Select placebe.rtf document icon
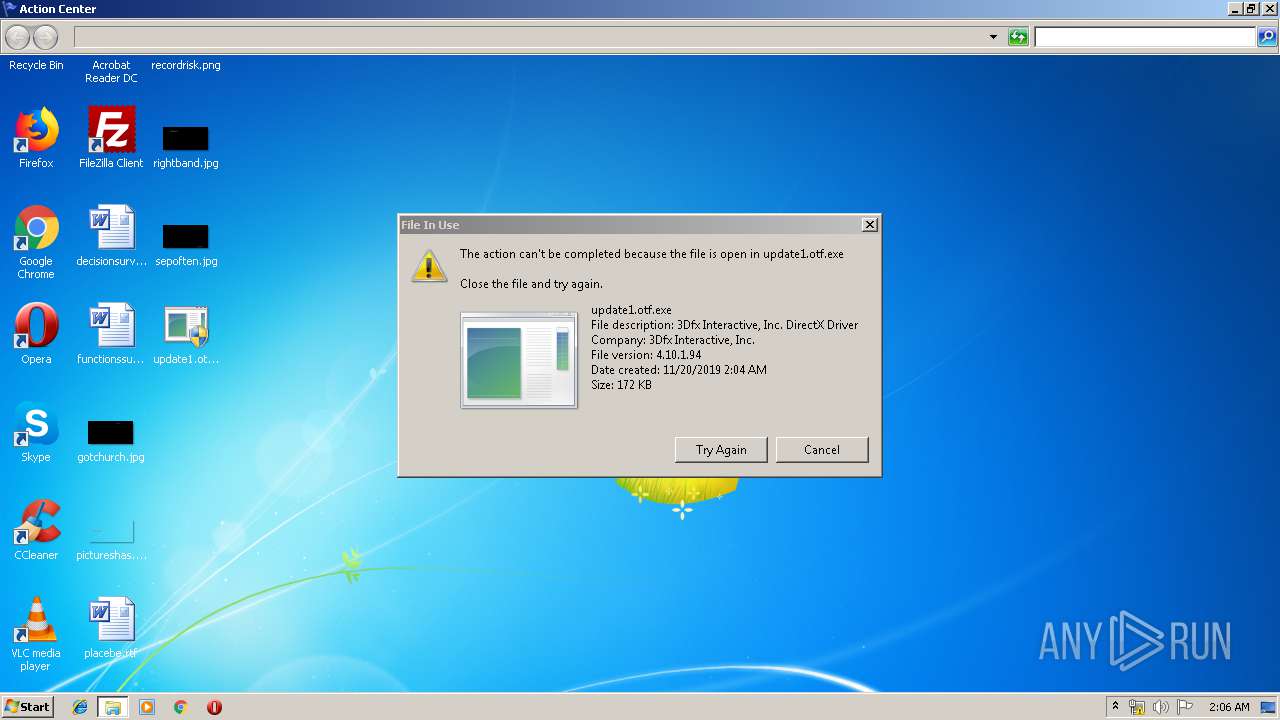The width and height of the screenshot is (1280, 720). tap(111, 628)
